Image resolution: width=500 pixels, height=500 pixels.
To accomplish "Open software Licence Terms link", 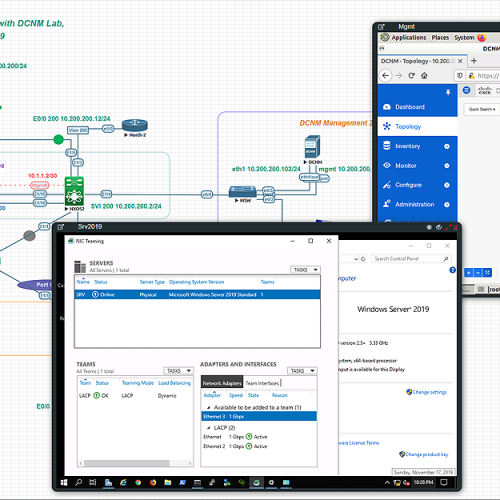I will (359, 443).
